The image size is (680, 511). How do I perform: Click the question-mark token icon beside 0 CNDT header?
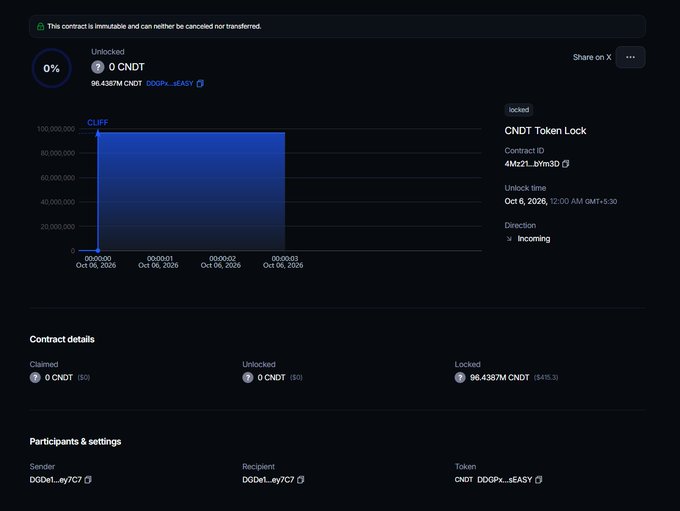tap(98, 67)
